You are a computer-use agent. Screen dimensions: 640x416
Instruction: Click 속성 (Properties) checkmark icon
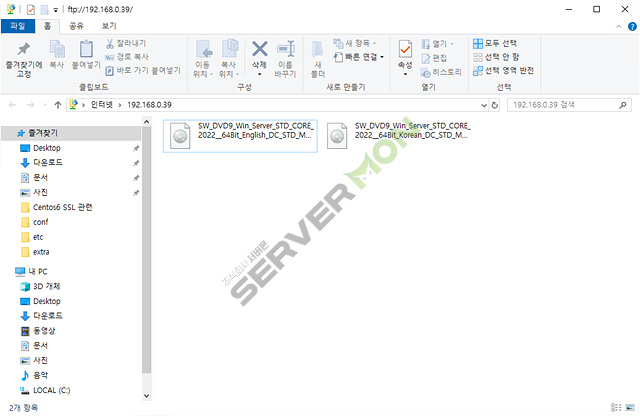pyautogui.click(x=405, y=50)
